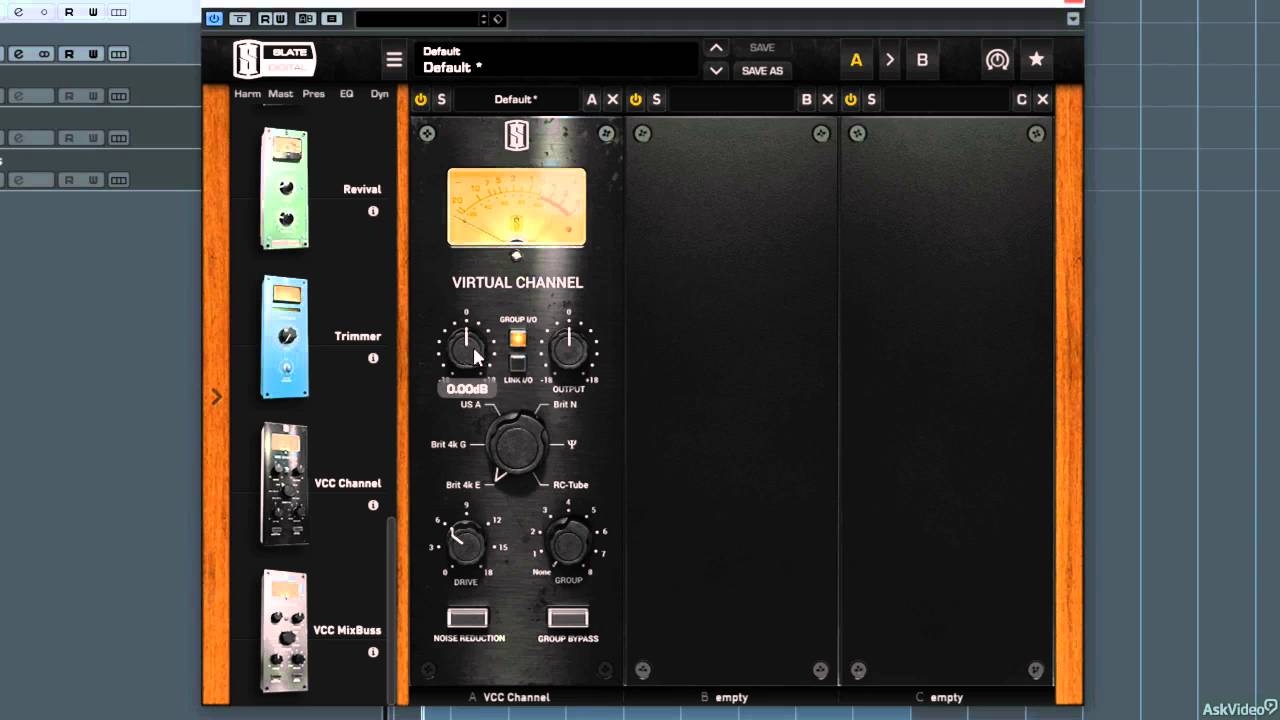This screenshot has height=720, width=1280.
Task: Click the Output gain knob
Action: coord(569,349)
